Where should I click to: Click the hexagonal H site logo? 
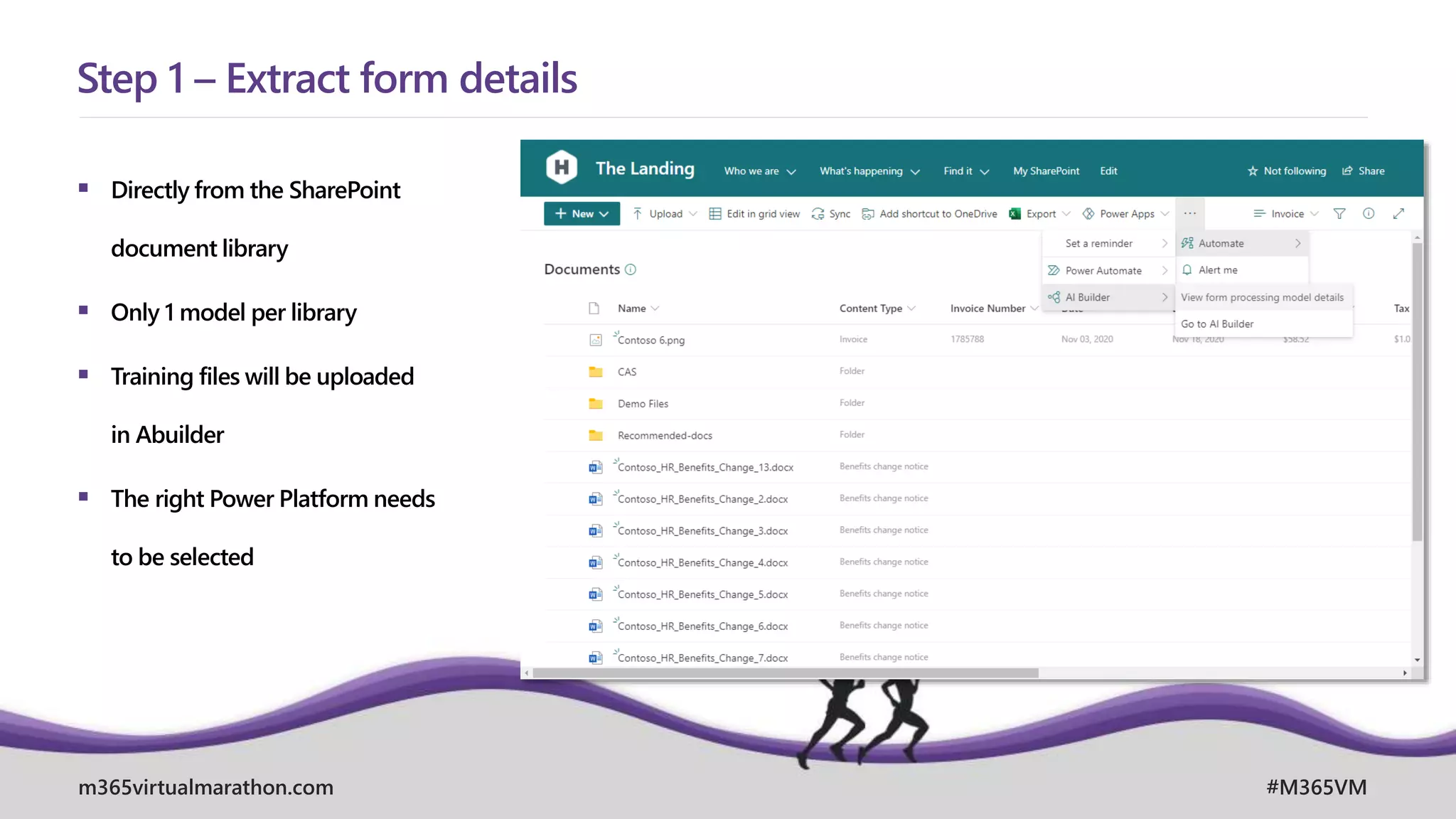click(561, 168)
